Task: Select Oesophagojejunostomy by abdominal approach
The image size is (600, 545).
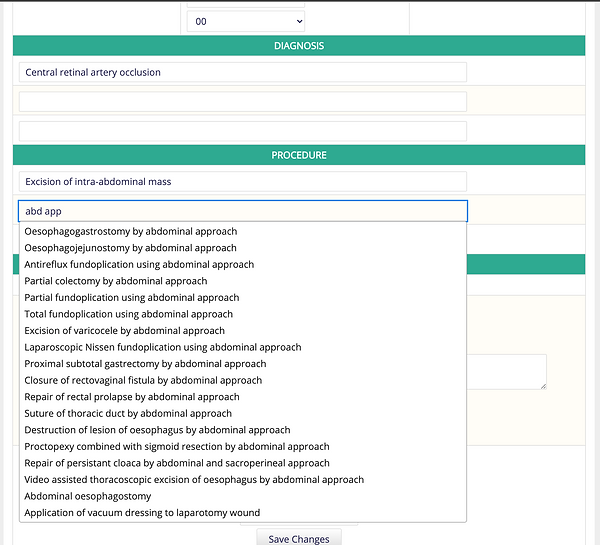Action: click(243, 248)
